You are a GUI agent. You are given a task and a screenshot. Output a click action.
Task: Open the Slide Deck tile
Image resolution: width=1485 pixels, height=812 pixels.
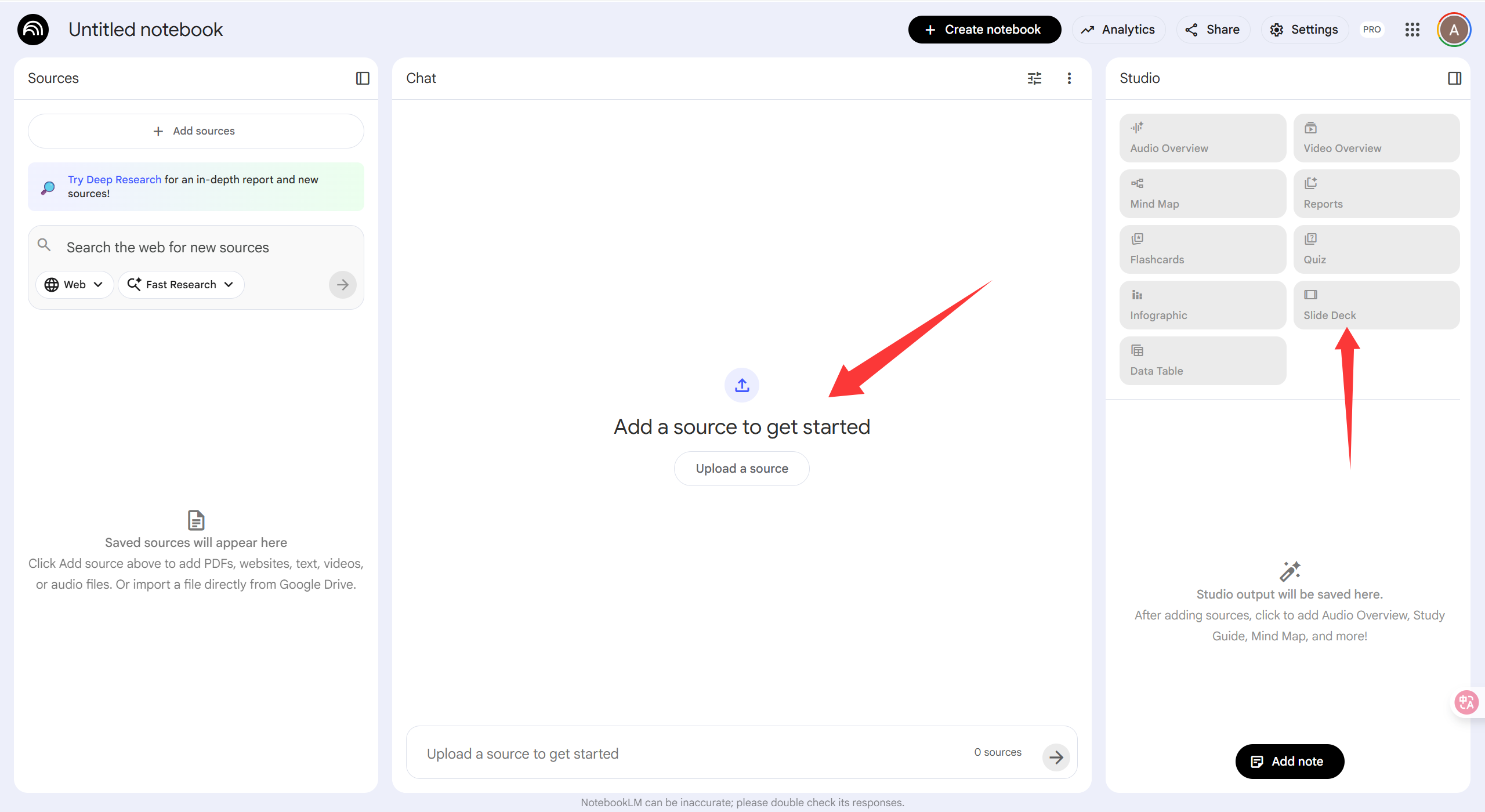(x=1376, y=305)
